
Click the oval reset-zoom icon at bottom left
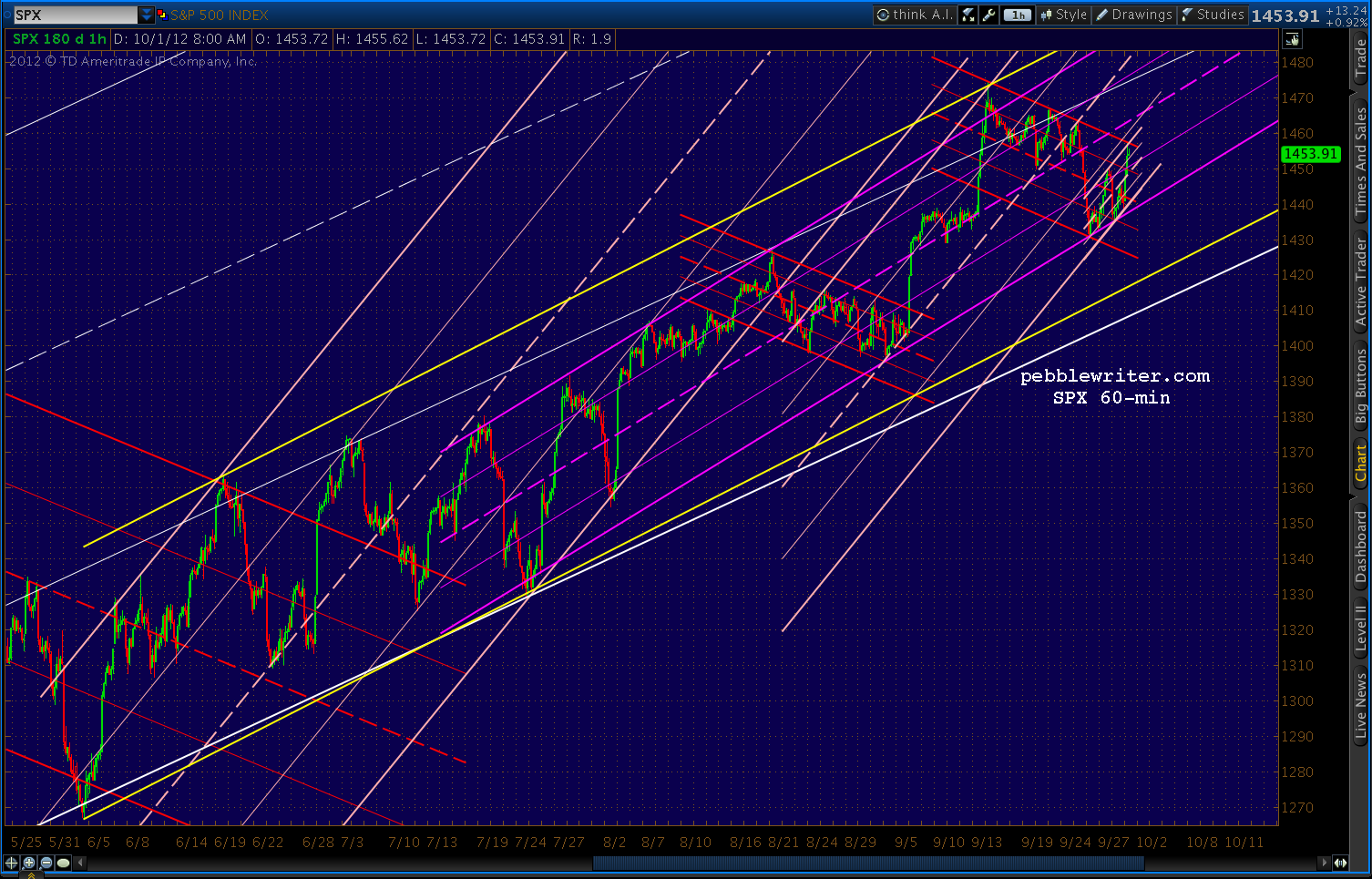(x=63, y=863)
